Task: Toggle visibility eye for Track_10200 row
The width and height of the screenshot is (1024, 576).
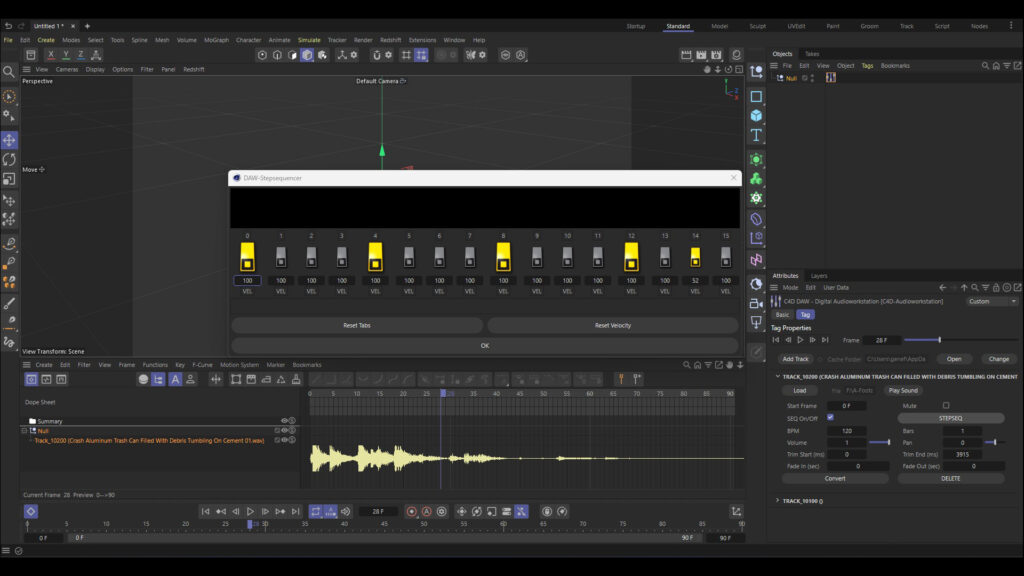Action: click(x=284, y=440)
